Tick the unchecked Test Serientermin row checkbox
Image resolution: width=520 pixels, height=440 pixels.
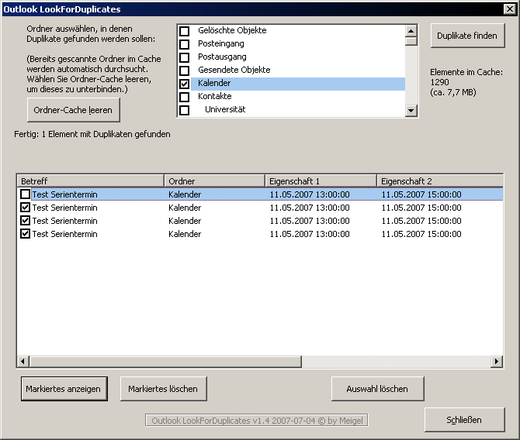25,194
